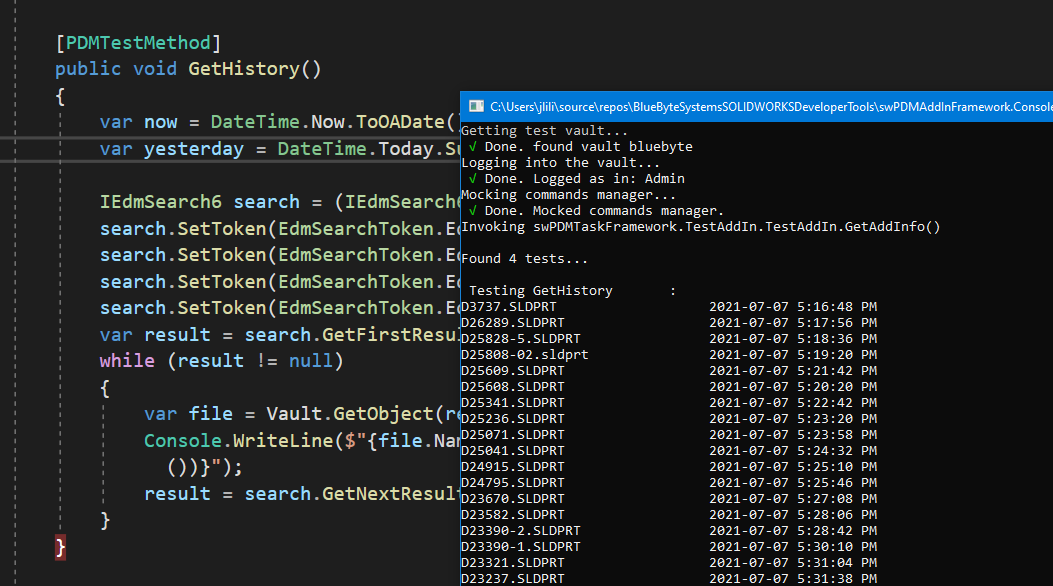Click timestamp 5:31:04 PM in console
Image resolution: width=1053 pixels, height=586 pixels.
pyautogui.click(x=837, y=563)
